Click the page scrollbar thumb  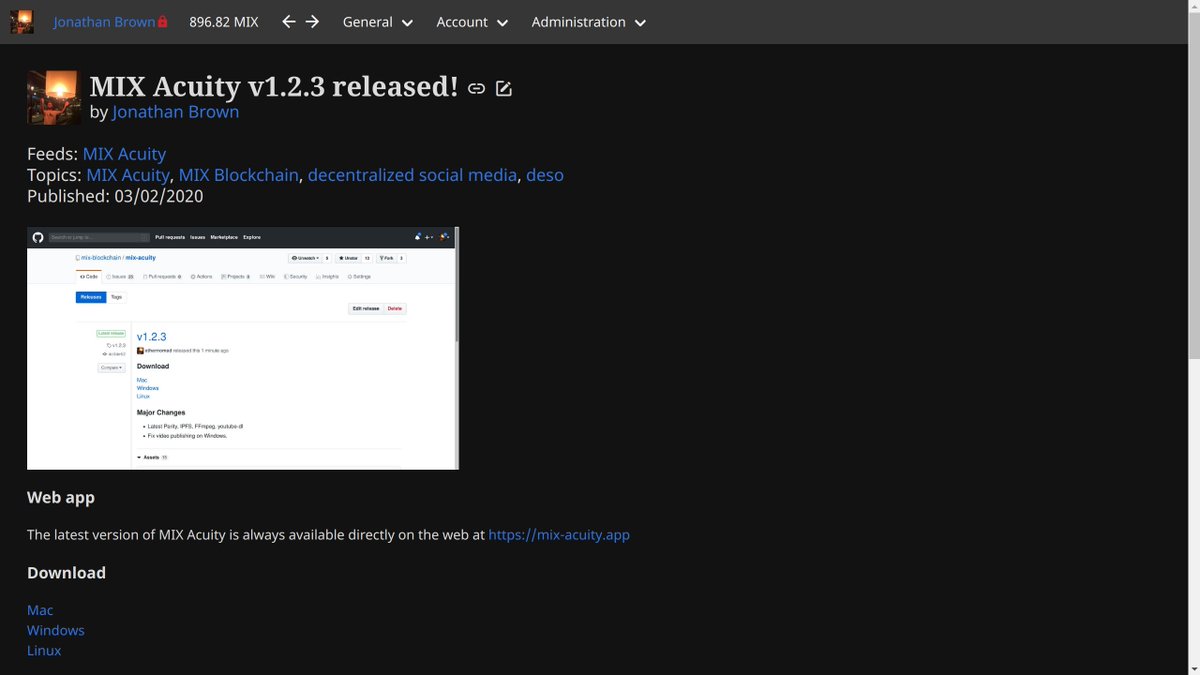pyautogui.click(x=1193, y=185)
